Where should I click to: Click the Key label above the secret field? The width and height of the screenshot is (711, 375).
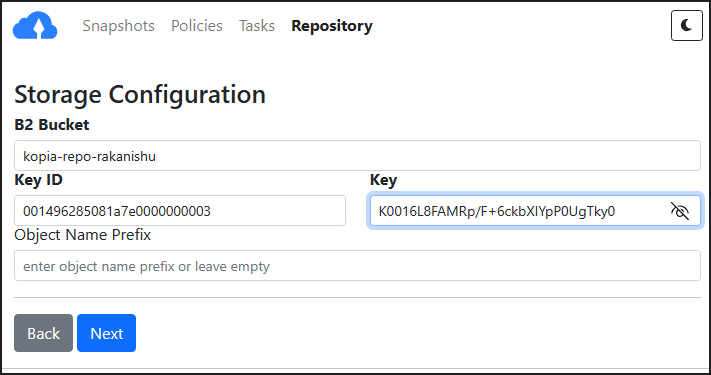coord(384,180)
